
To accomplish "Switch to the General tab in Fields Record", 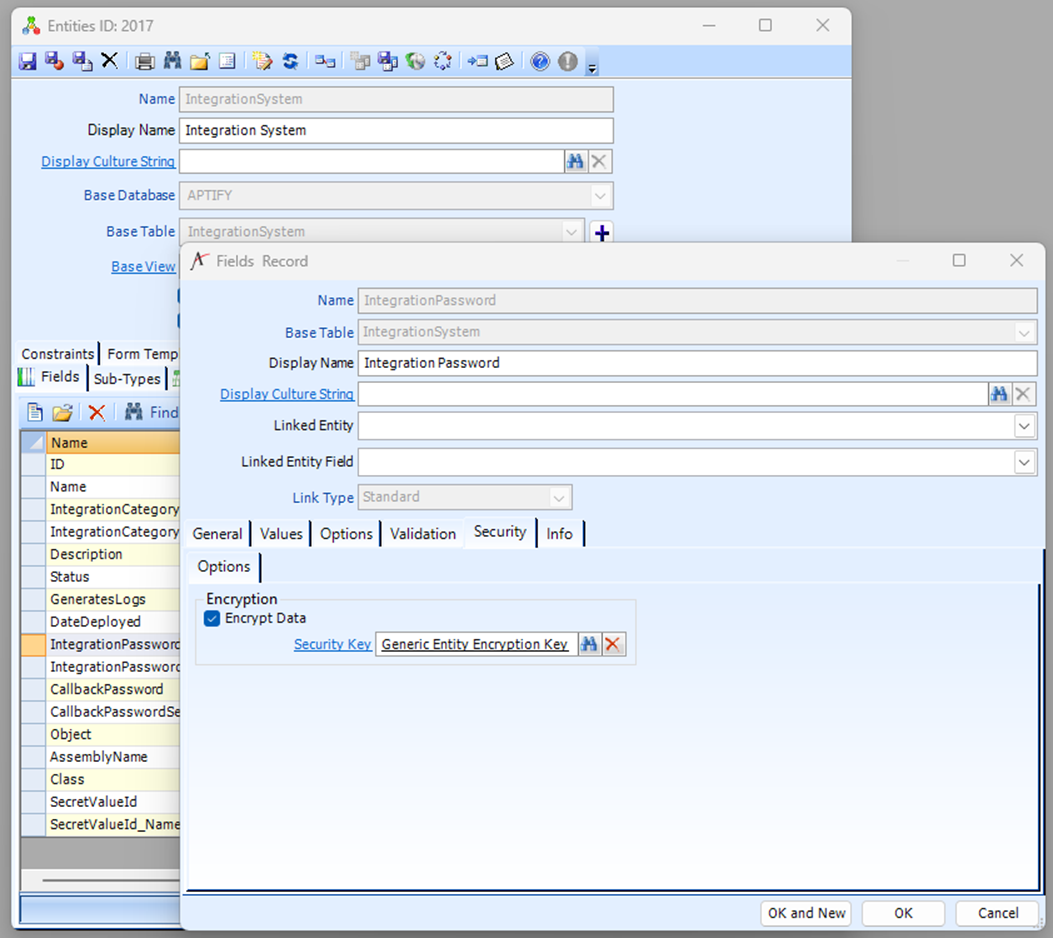I will [x=218, y=534].
